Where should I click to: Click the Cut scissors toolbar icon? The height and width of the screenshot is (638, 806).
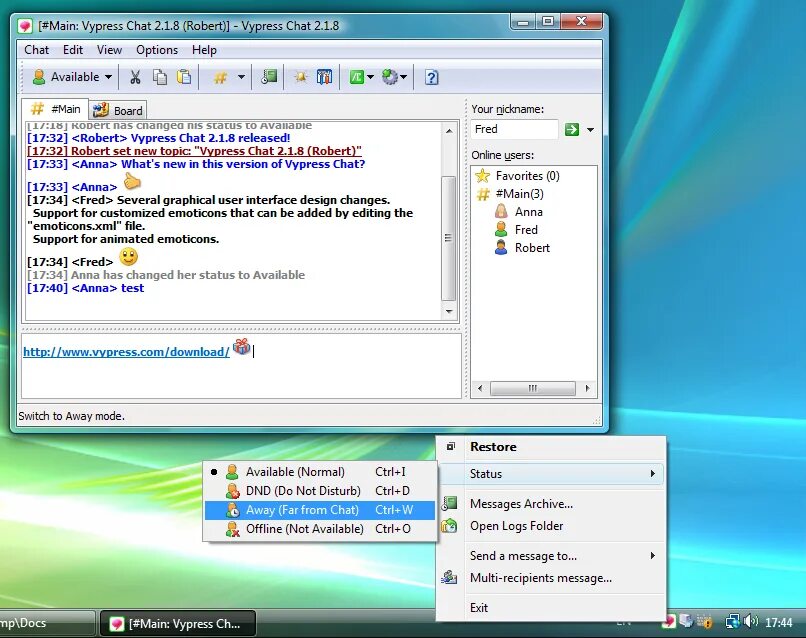pos(135,77)
